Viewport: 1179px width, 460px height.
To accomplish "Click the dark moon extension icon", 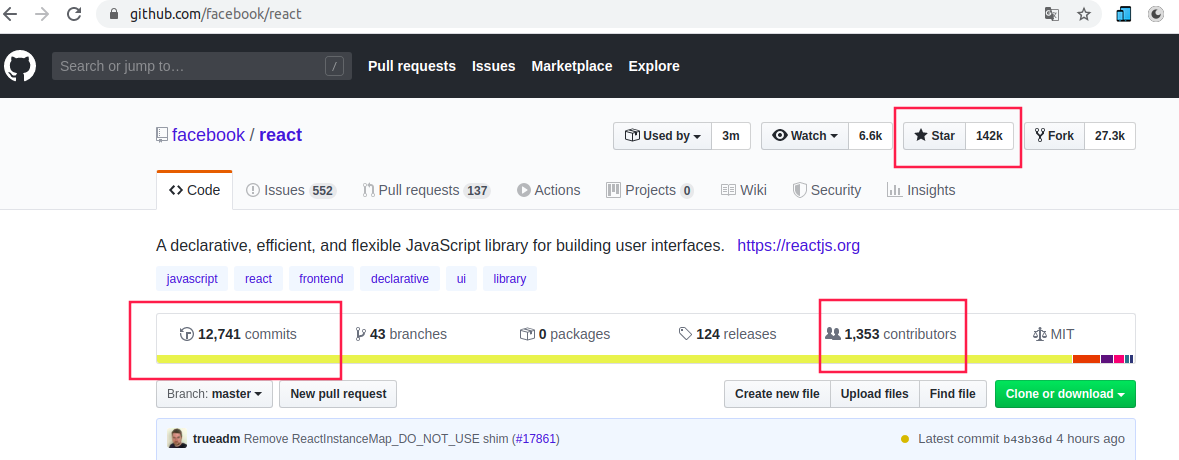I will click(x=1156, y=14).
